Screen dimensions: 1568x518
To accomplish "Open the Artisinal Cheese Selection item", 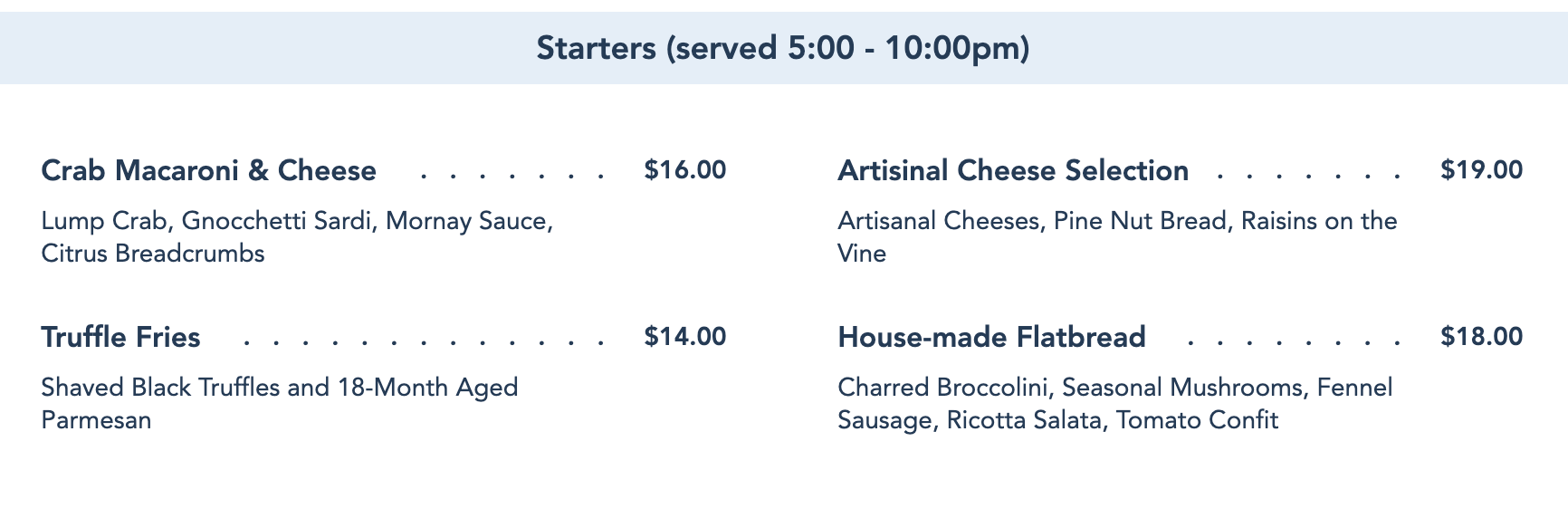I will (x=1013, y=170).
